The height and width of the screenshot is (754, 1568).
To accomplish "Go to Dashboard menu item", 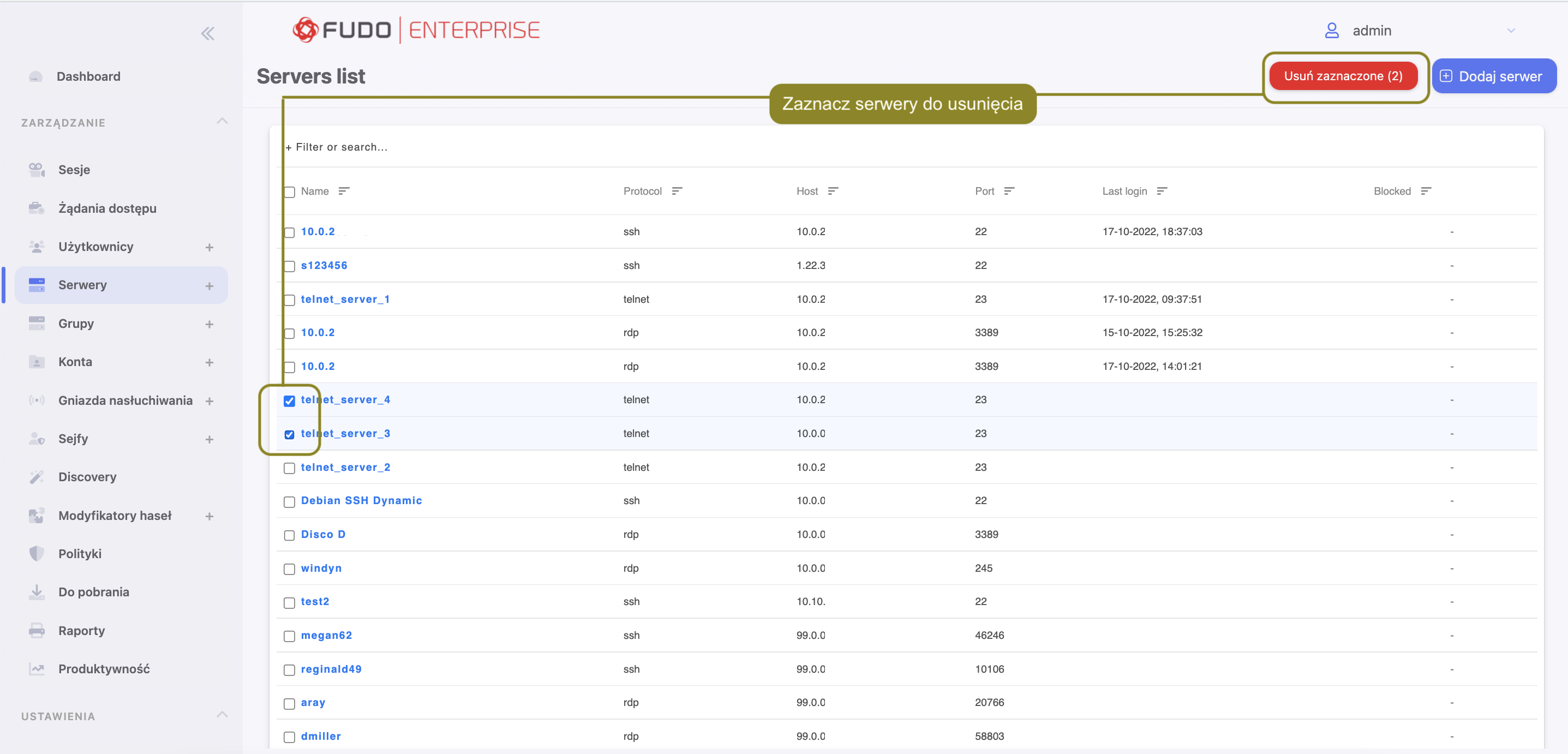I will tap(88, 77).
